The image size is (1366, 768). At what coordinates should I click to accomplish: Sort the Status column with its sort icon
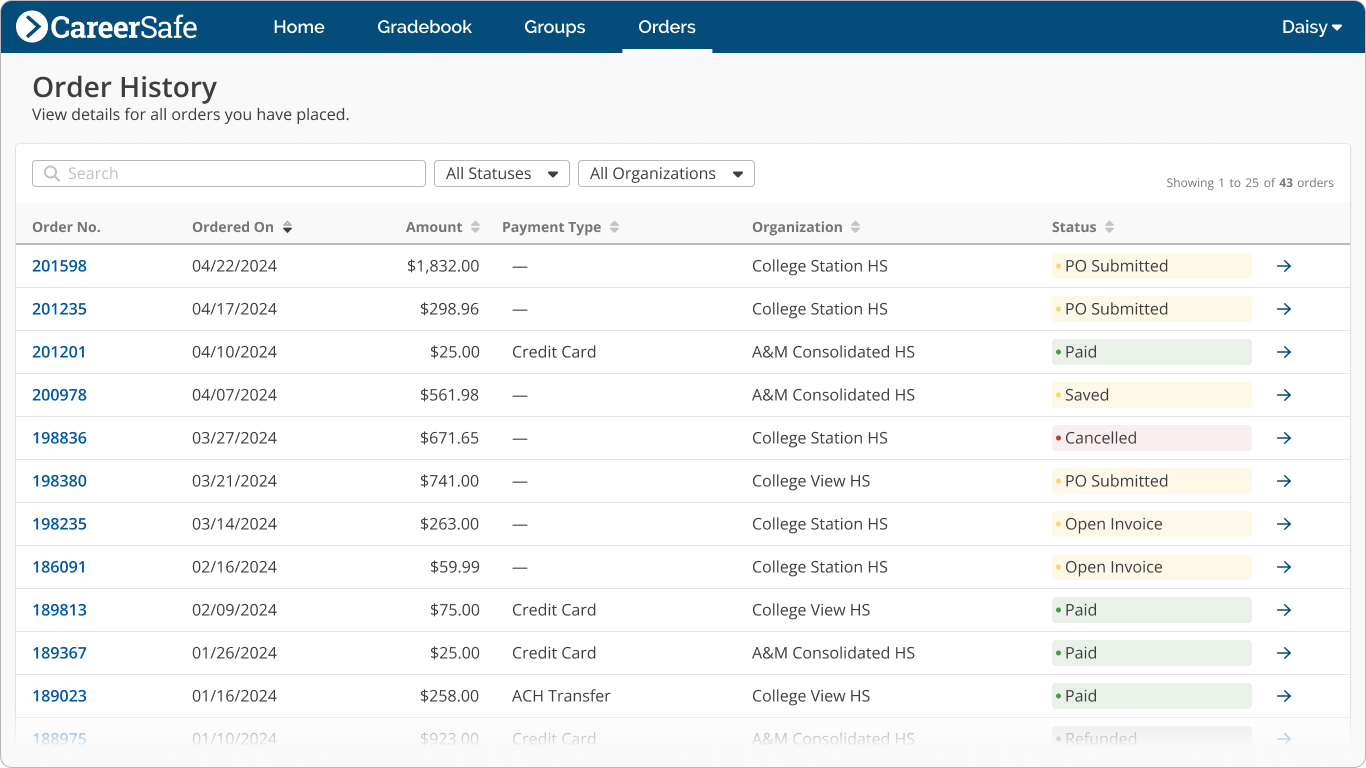click(x=1109, y=227)
